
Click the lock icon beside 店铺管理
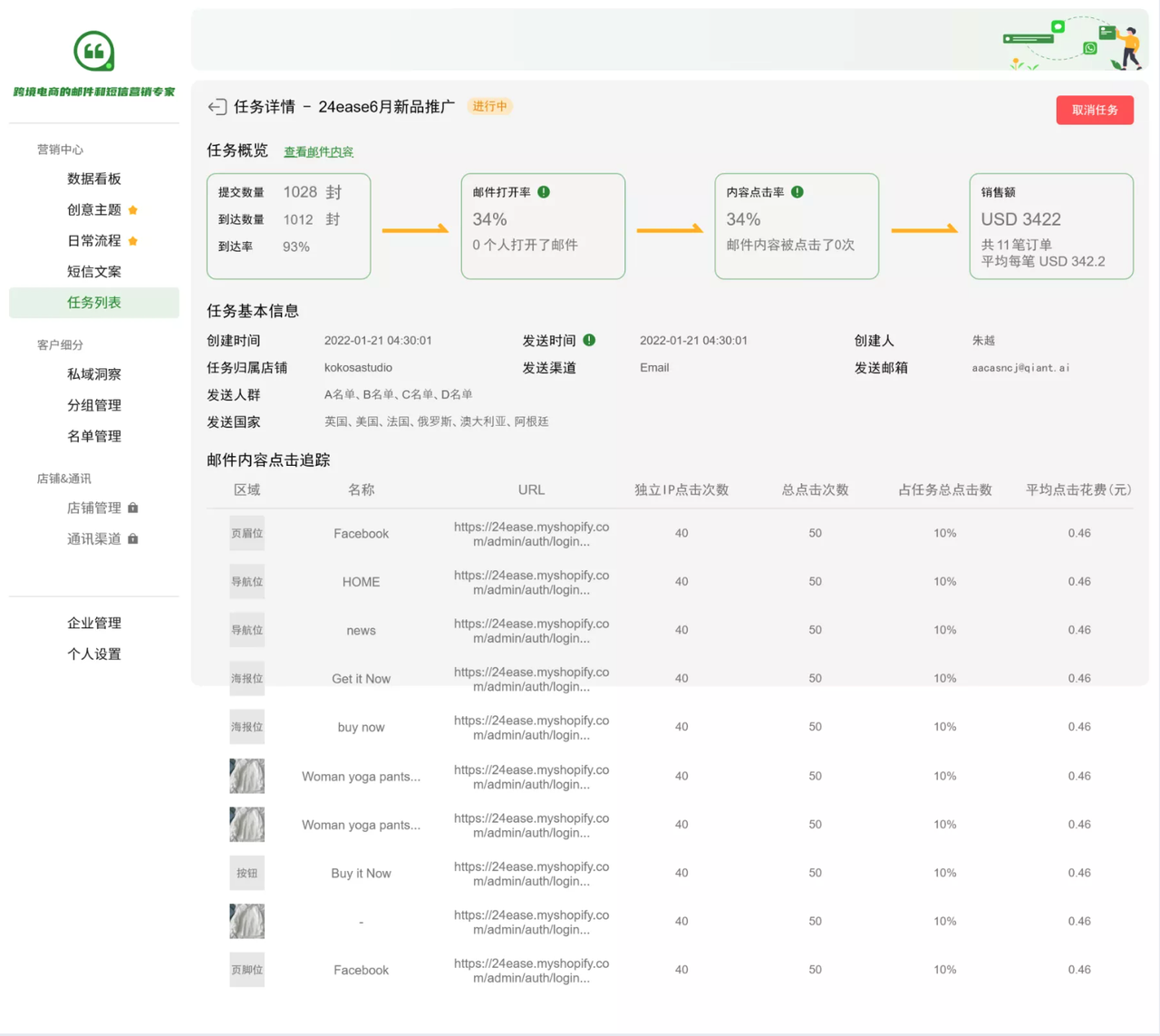pos(133,508)
